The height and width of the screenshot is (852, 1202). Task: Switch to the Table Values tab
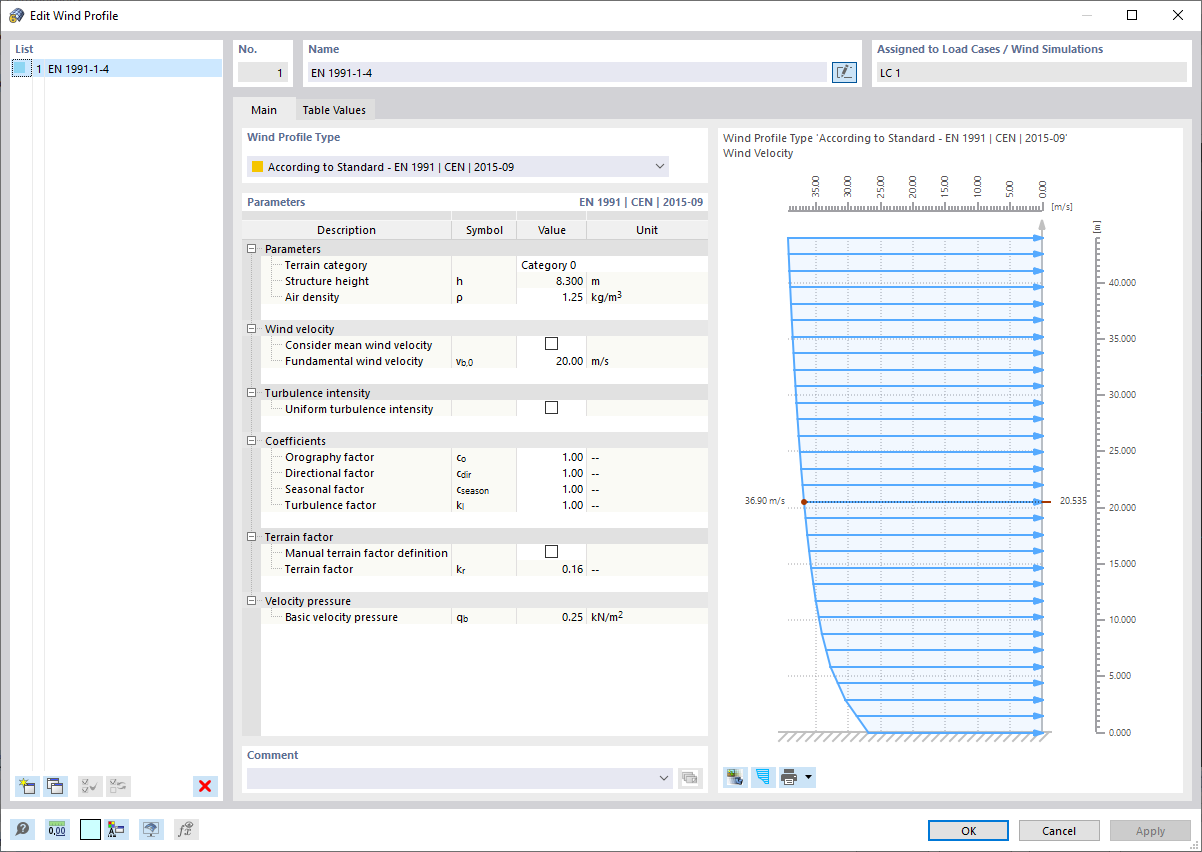click(334, 110)
